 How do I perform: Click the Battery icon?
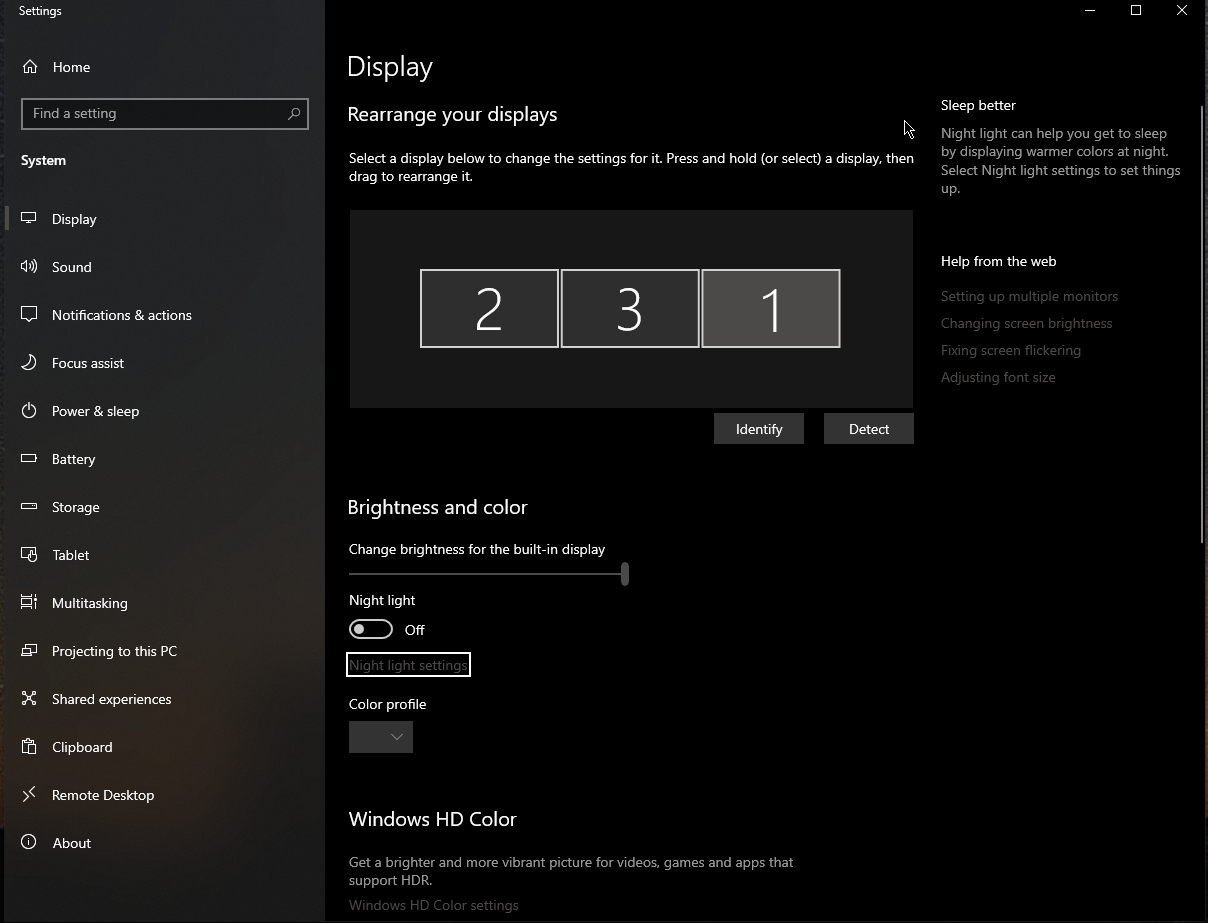coord(30,459)
